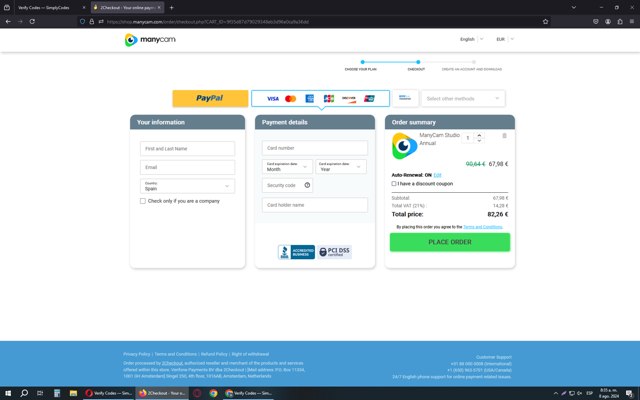Click the address bar URL
Image resolution: width=640 pixels, height=400 pixels.
pos(208,22)
